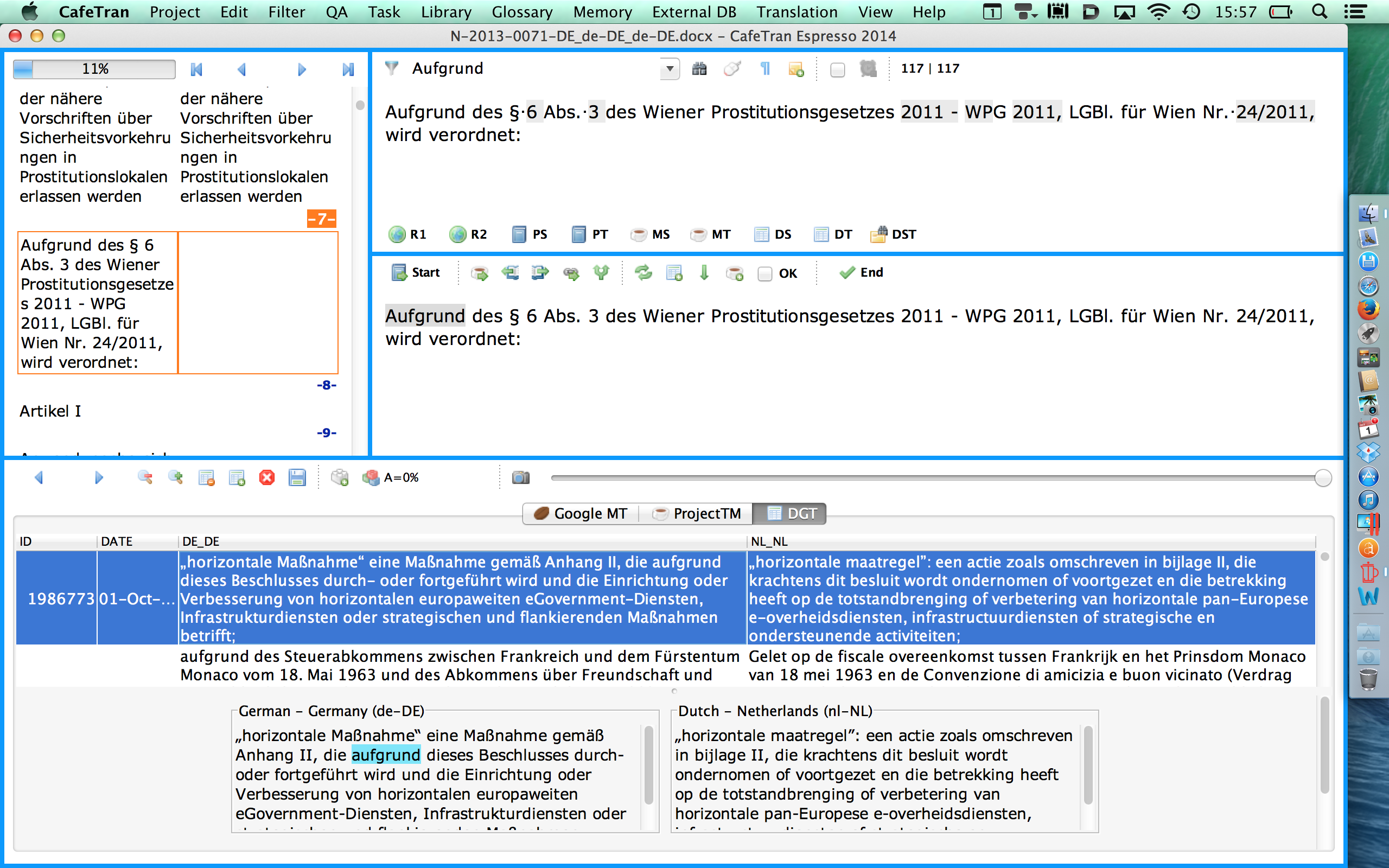Click the slider handle beside the camera

coord(1322,477)
